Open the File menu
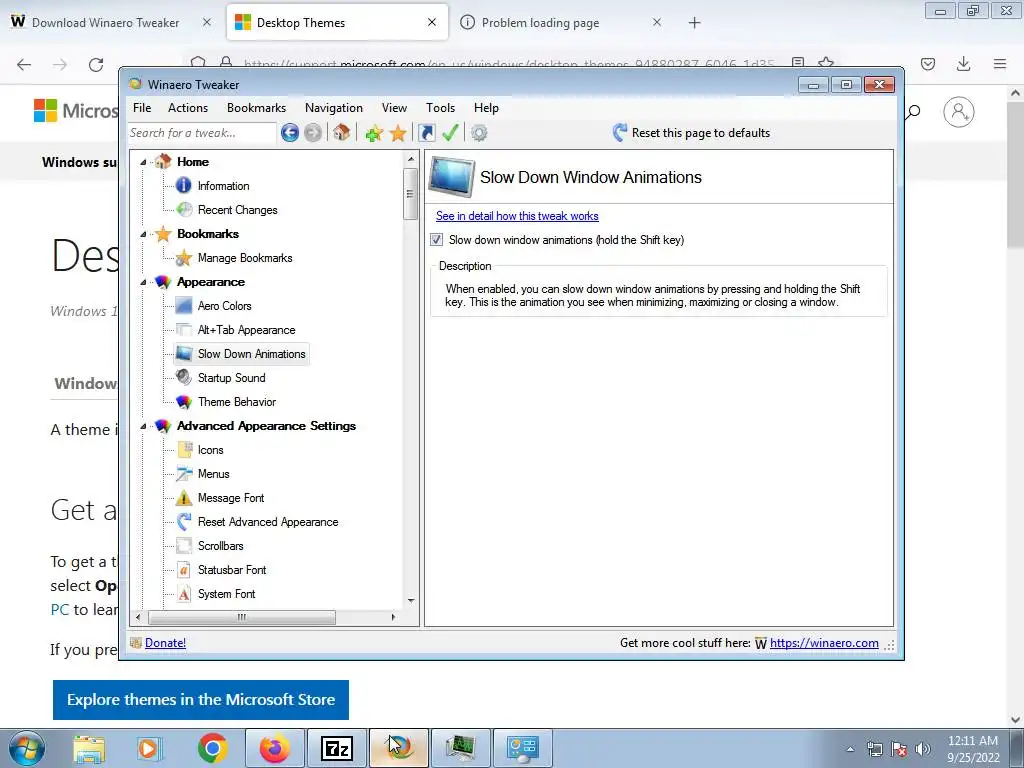This screenshot has height=768, width=1024. (142, 108)
